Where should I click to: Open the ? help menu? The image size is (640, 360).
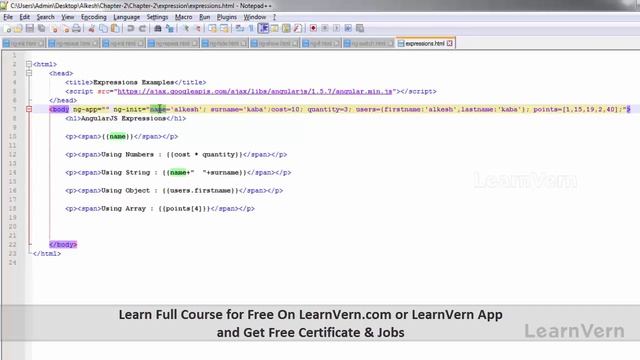274,17
